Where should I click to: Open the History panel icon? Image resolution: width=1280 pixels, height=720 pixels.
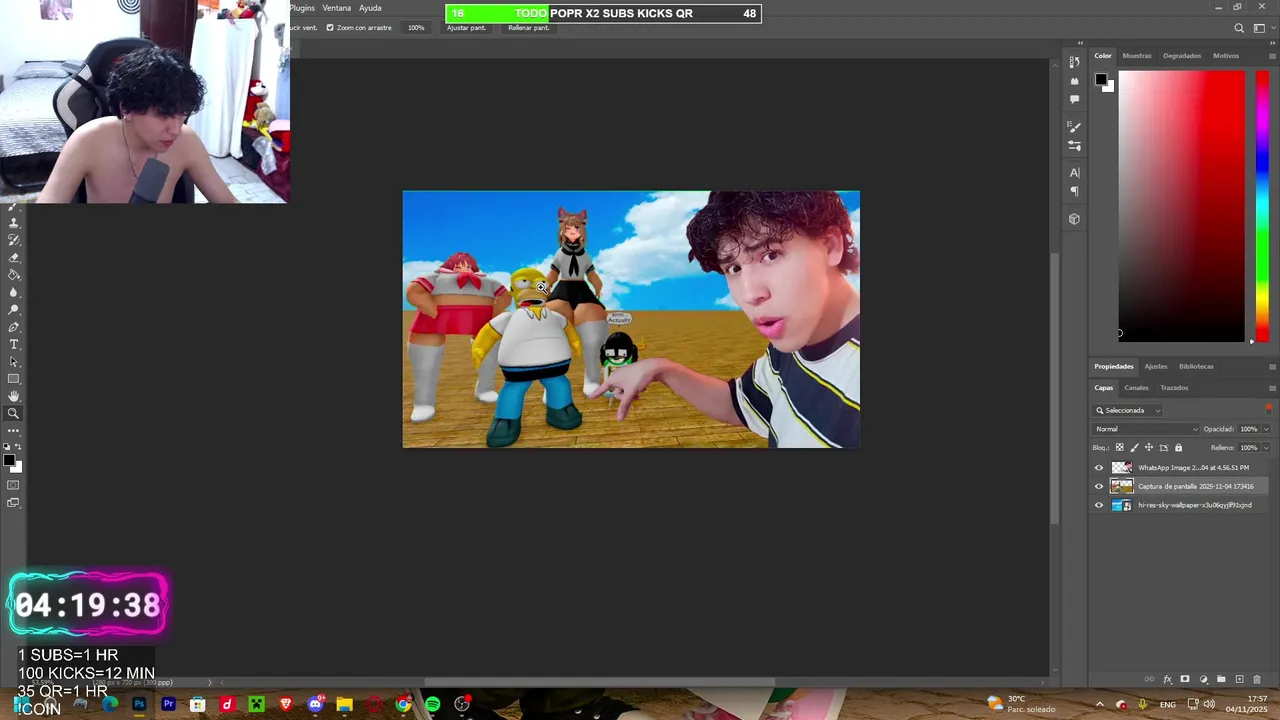[1074, 62]
